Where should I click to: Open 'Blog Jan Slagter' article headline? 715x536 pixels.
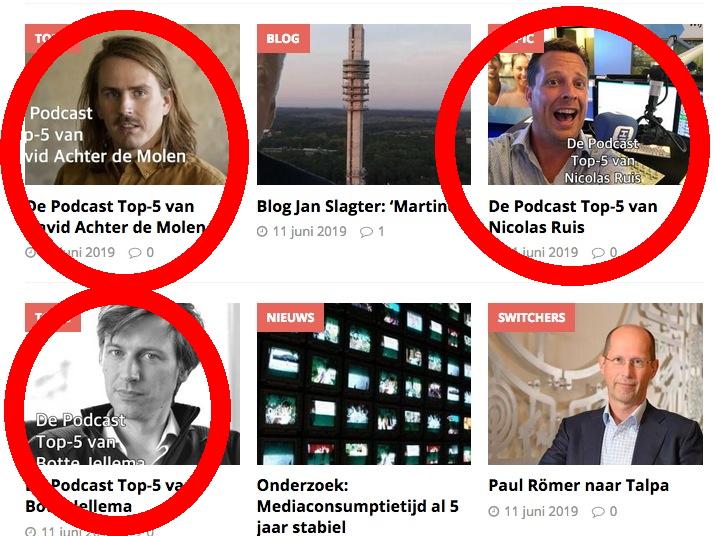click(x=354, y=207)
